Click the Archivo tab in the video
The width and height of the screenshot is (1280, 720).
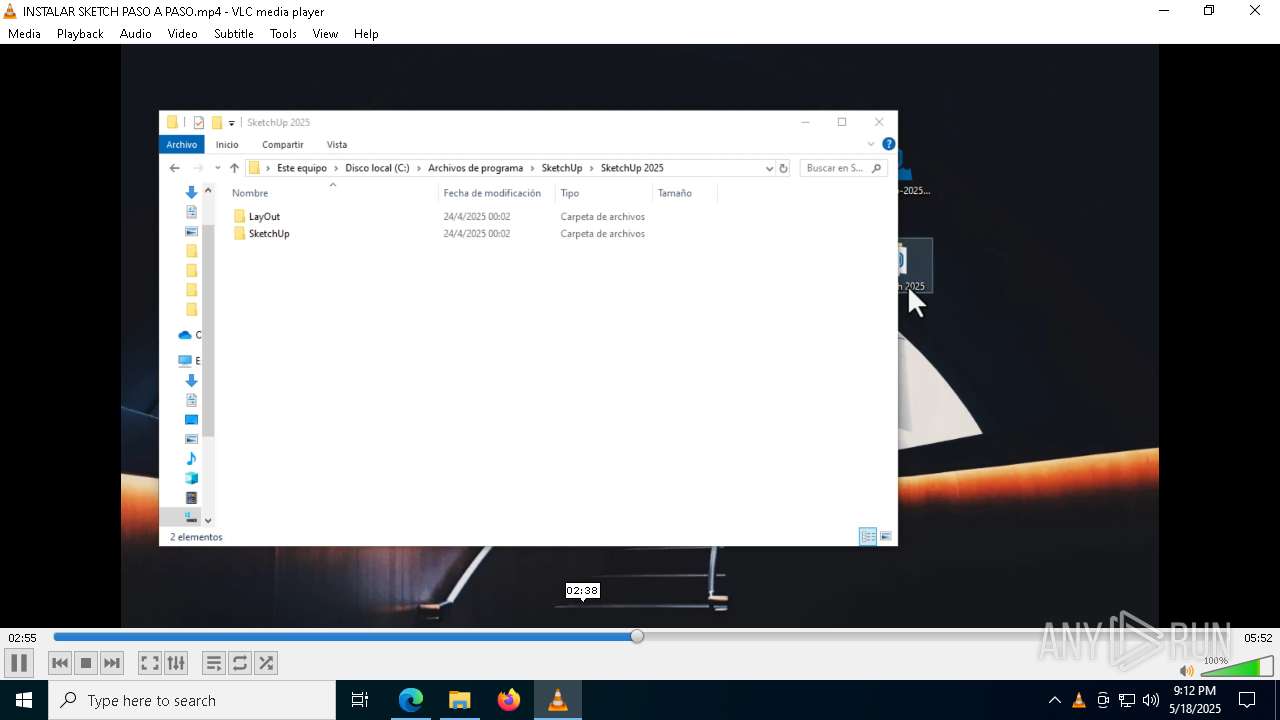pos(182,145)
